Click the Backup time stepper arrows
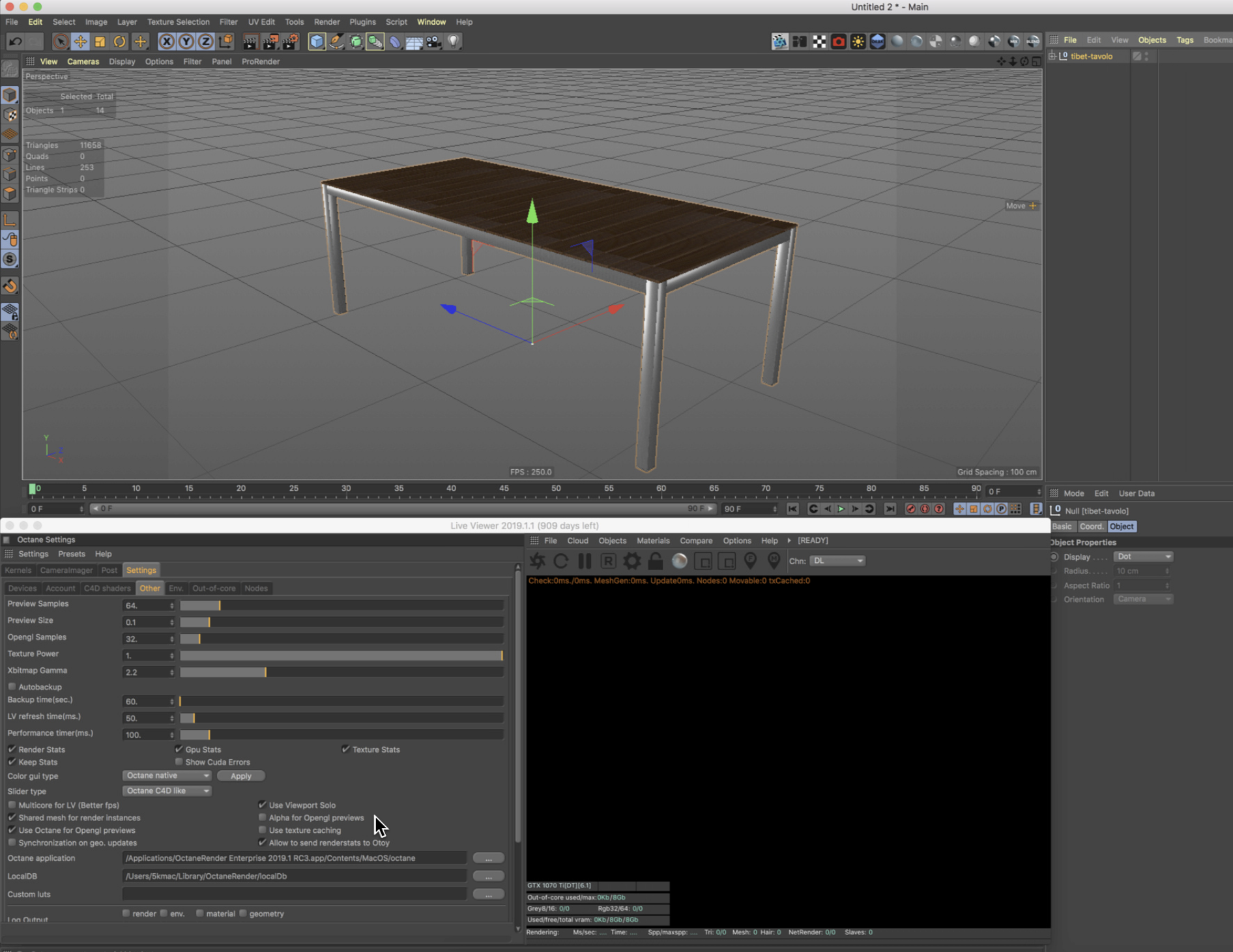Viewport: 1233px width, 952px height. pos(172,702)
